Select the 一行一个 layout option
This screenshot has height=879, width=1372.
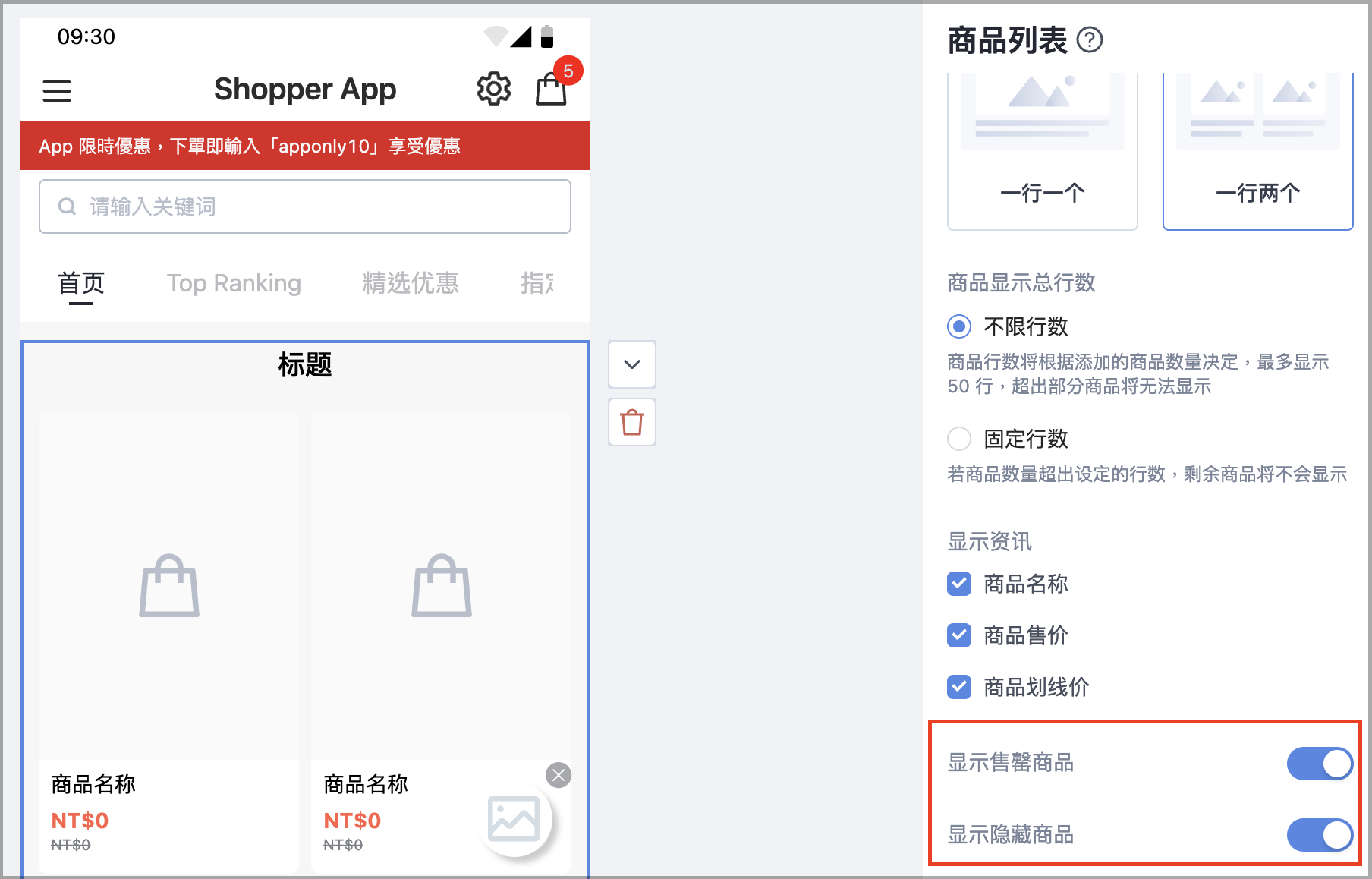point(1043,150)
